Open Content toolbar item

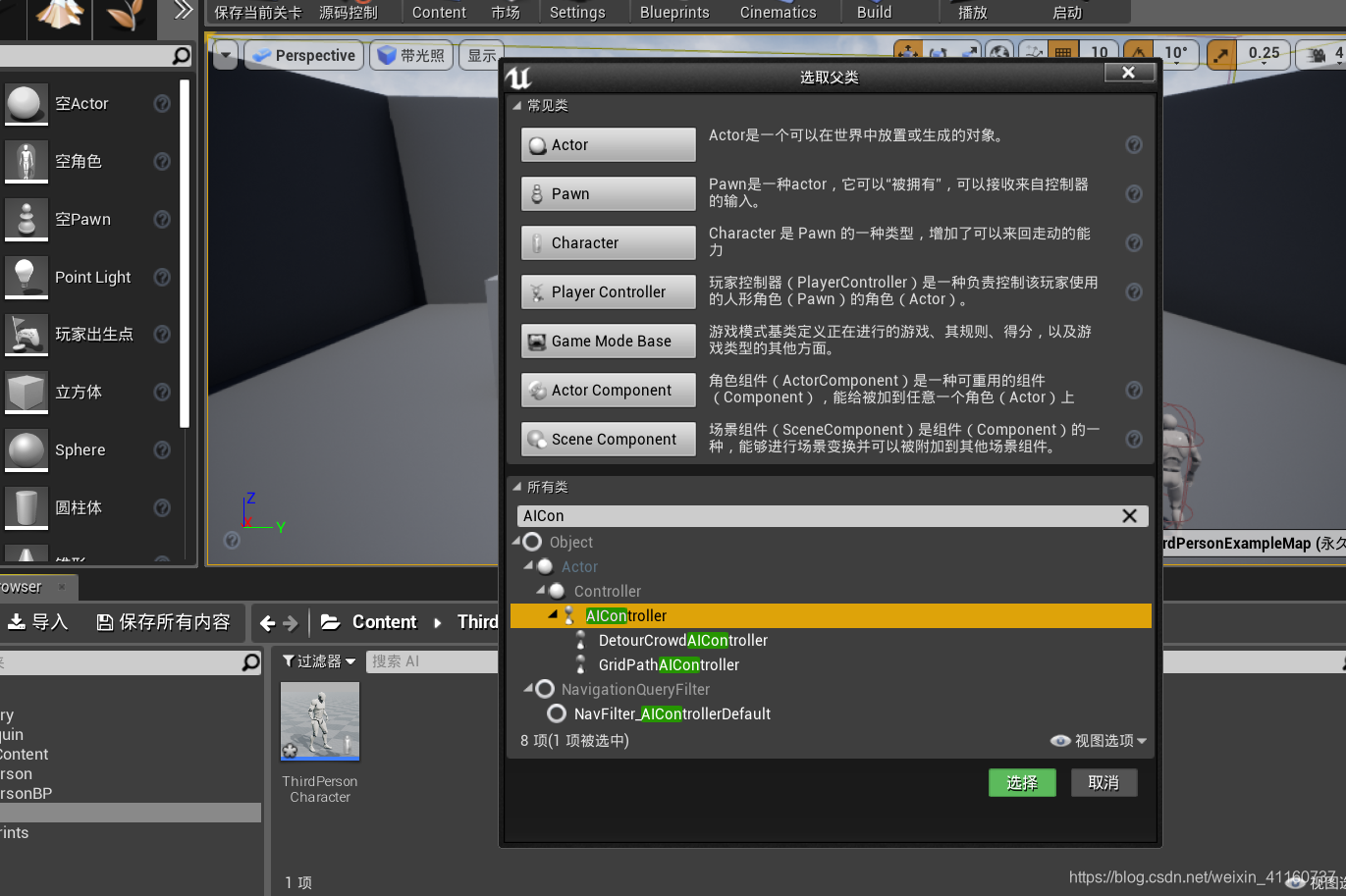tap(439, 12)
